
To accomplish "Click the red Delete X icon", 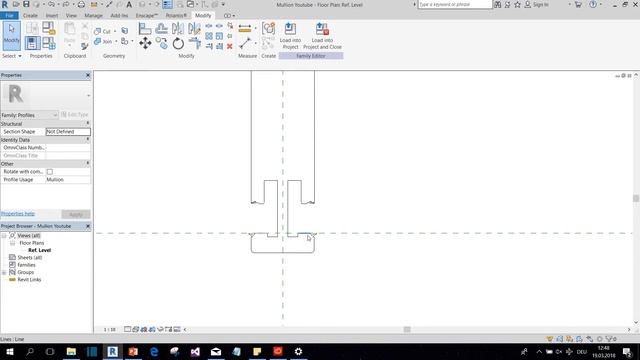I will coord(230,46).
